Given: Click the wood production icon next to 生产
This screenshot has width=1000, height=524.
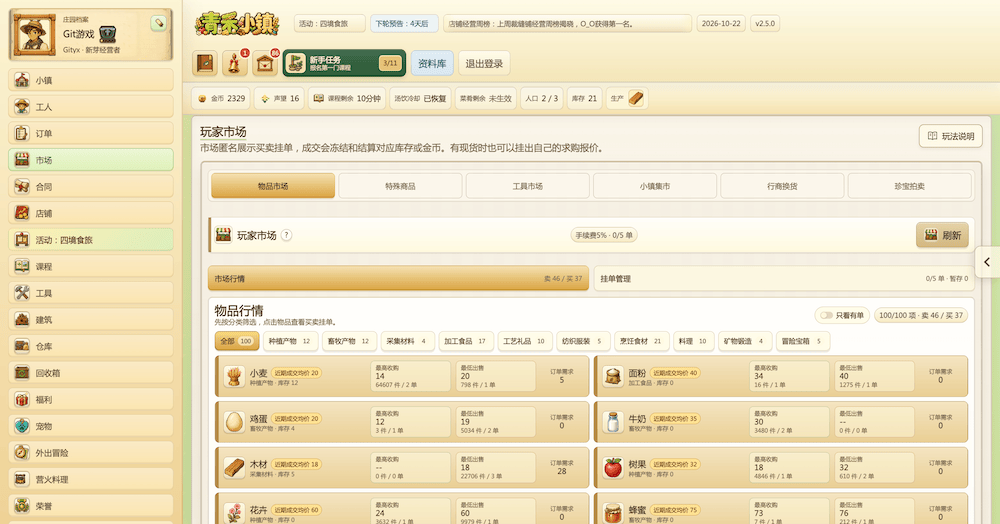Looking at the screenshot, I should 636,98.
